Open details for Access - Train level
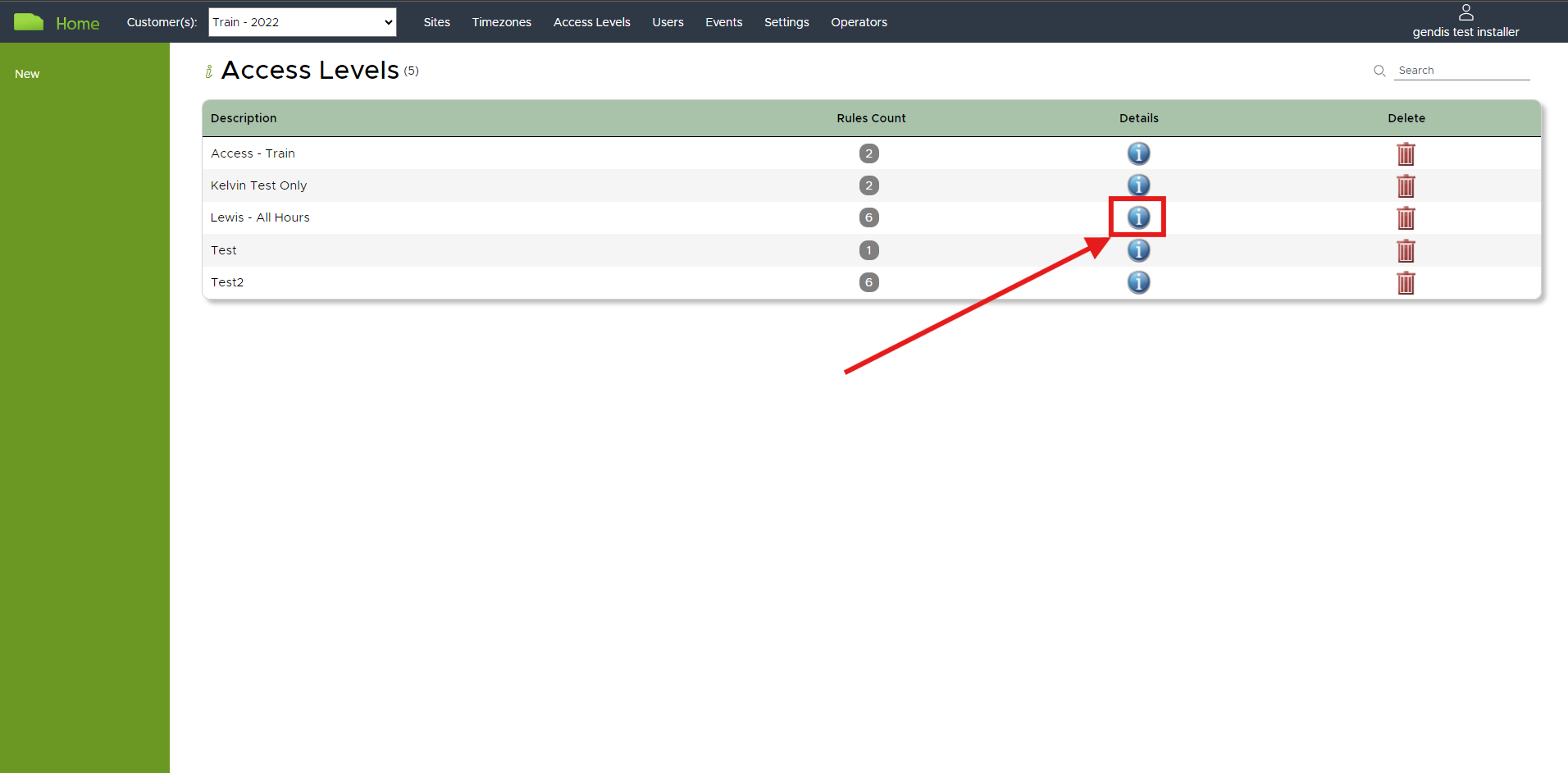1568x773 pixels. point(1138,153)
